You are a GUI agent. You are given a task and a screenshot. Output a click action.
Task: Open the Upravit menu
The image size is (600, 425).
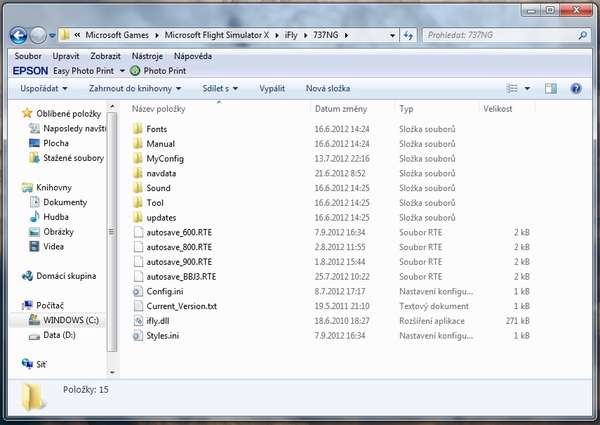tap(66, 56)
